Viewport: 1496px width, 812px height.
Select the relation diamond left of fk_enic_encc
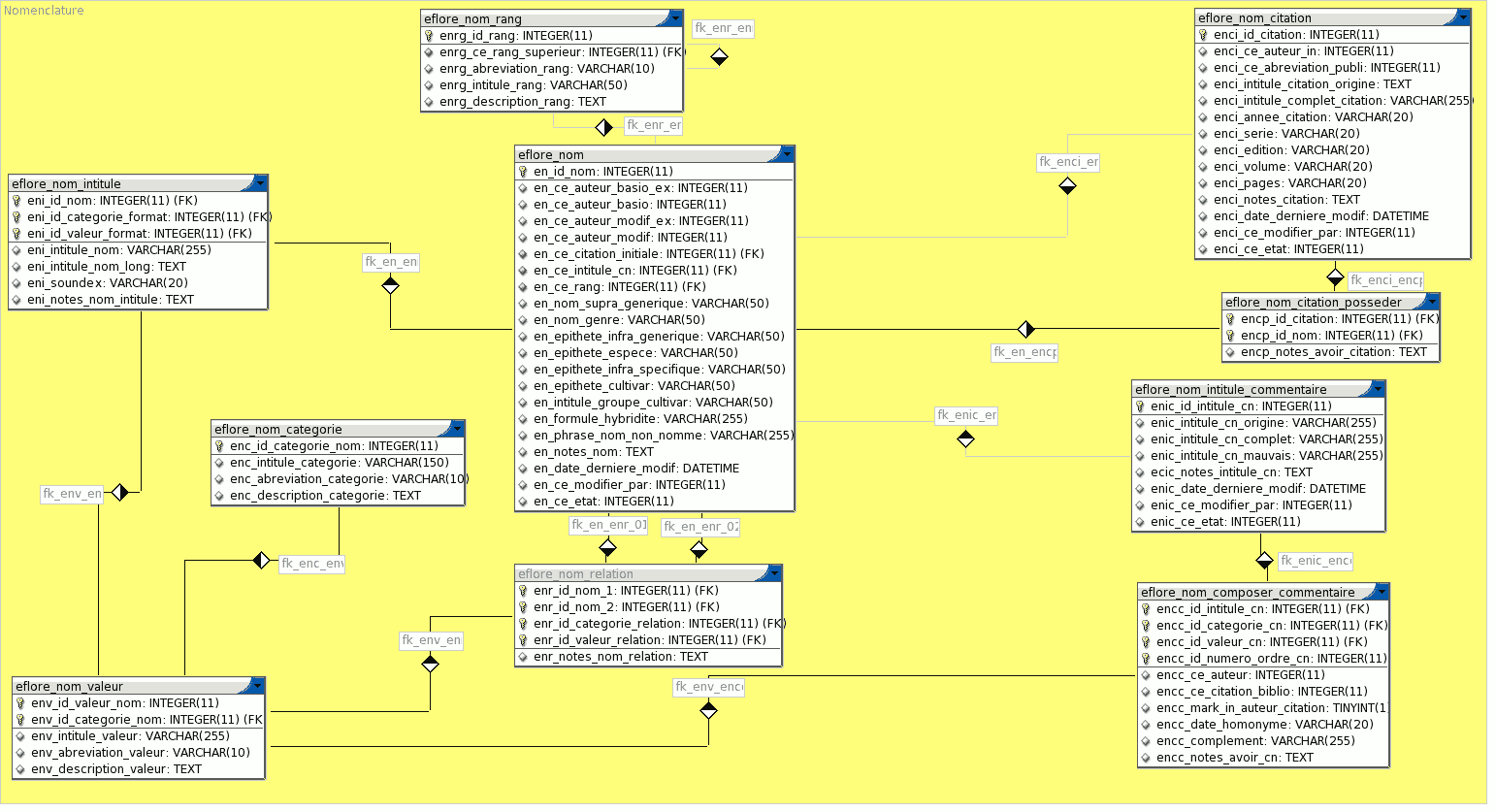point(1264,560)
